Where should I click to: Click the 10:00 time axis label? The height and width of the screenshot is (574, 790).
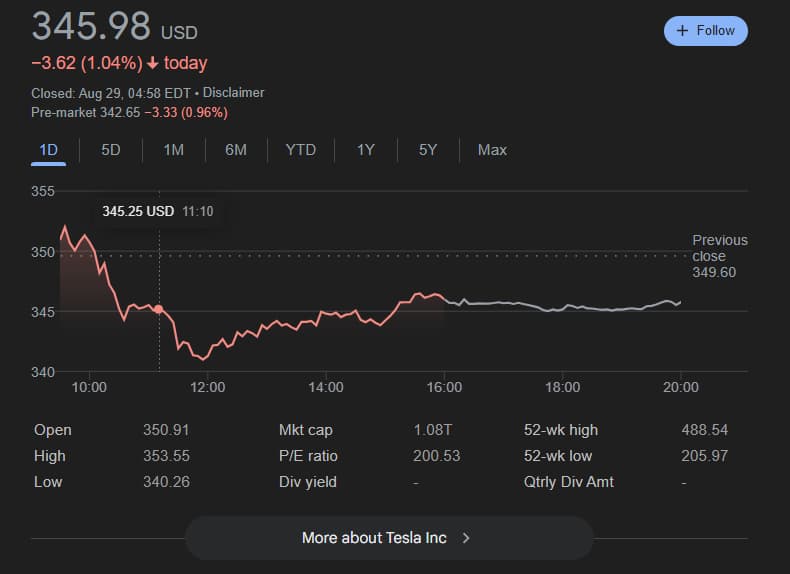coord(89,387)
